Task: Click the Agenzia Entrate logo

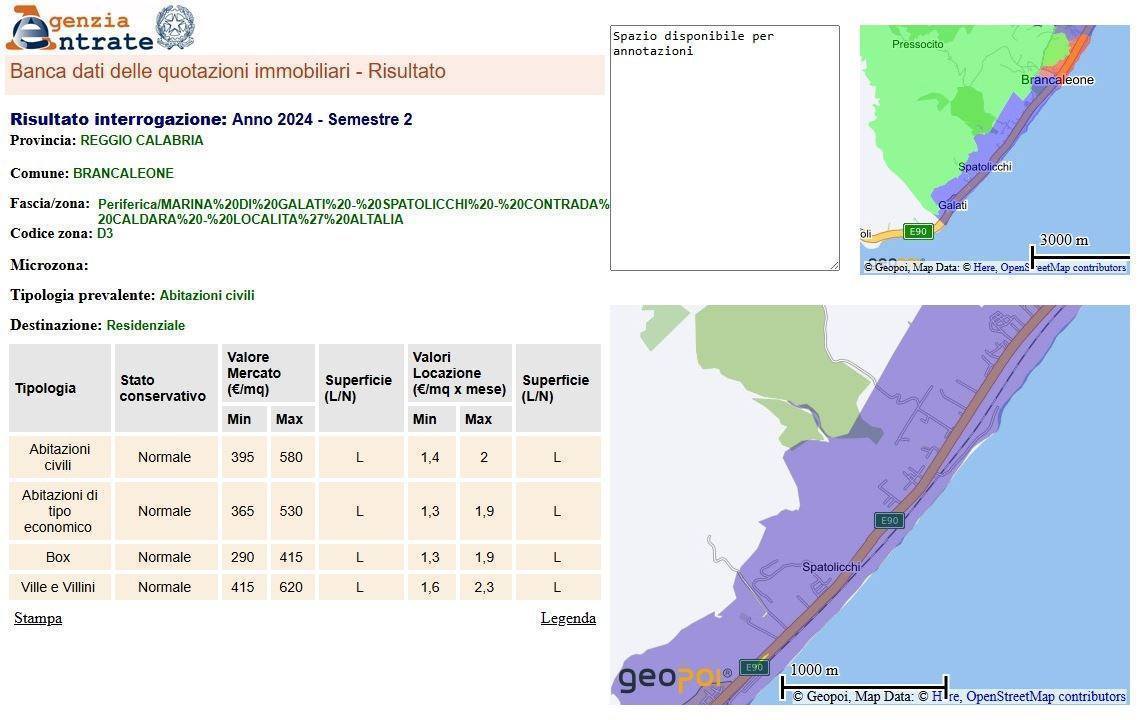Action: [x=78, y=29]
